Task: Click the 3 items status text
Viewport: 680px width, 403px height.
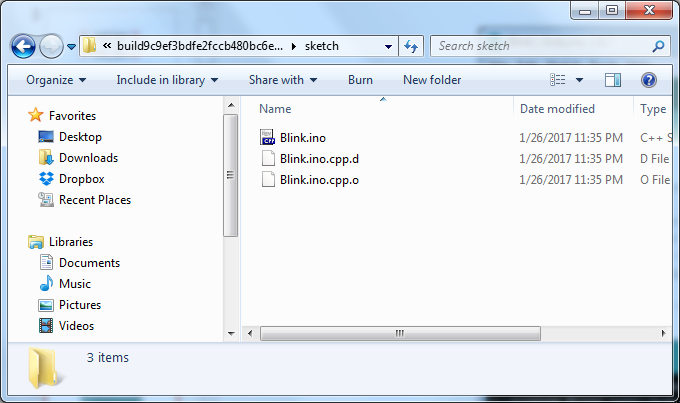Action: click(108, 357)
